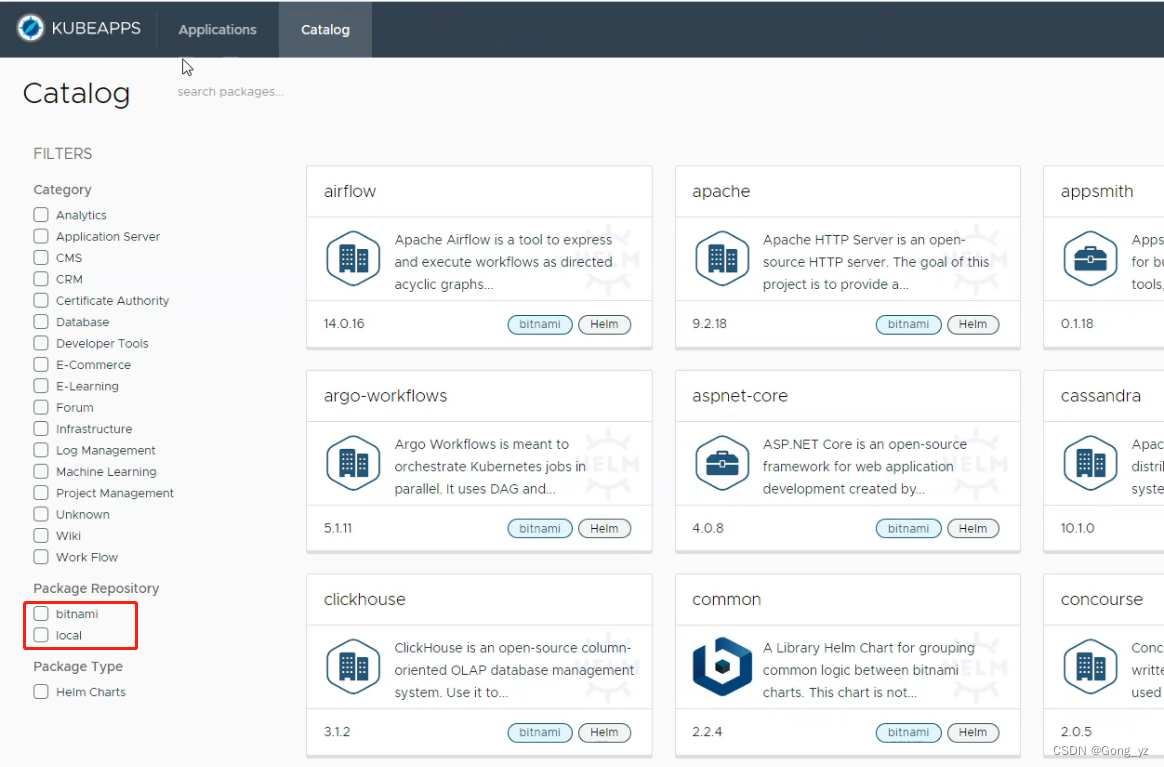Open the Catalog tab
The height and width of the screenshot is (767, 1164).
pos(325,30)
